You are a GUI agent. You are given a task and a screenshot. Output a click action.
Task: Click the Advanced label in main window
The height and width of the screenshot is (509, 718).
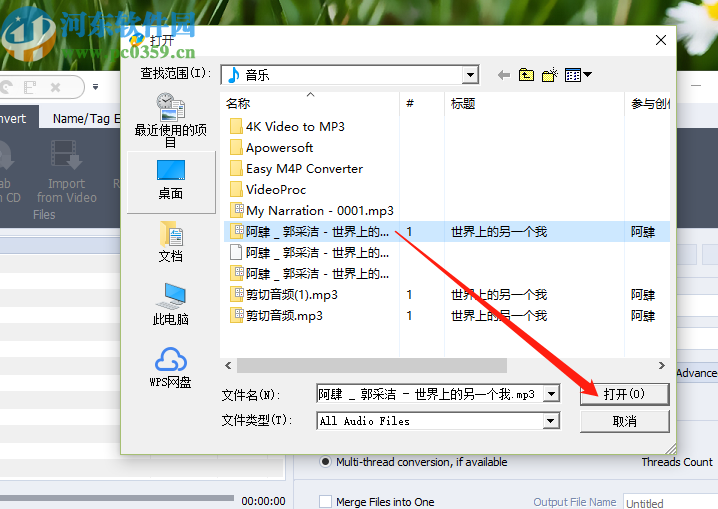click(696, 373)
